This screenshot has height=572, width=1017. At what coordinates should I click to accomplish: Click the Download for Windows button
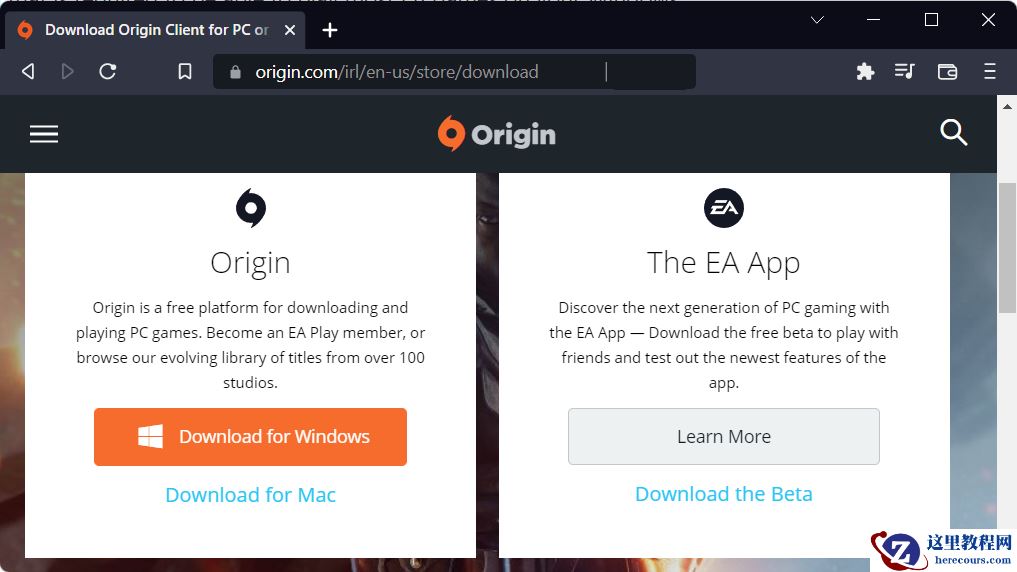pos(250,436)
